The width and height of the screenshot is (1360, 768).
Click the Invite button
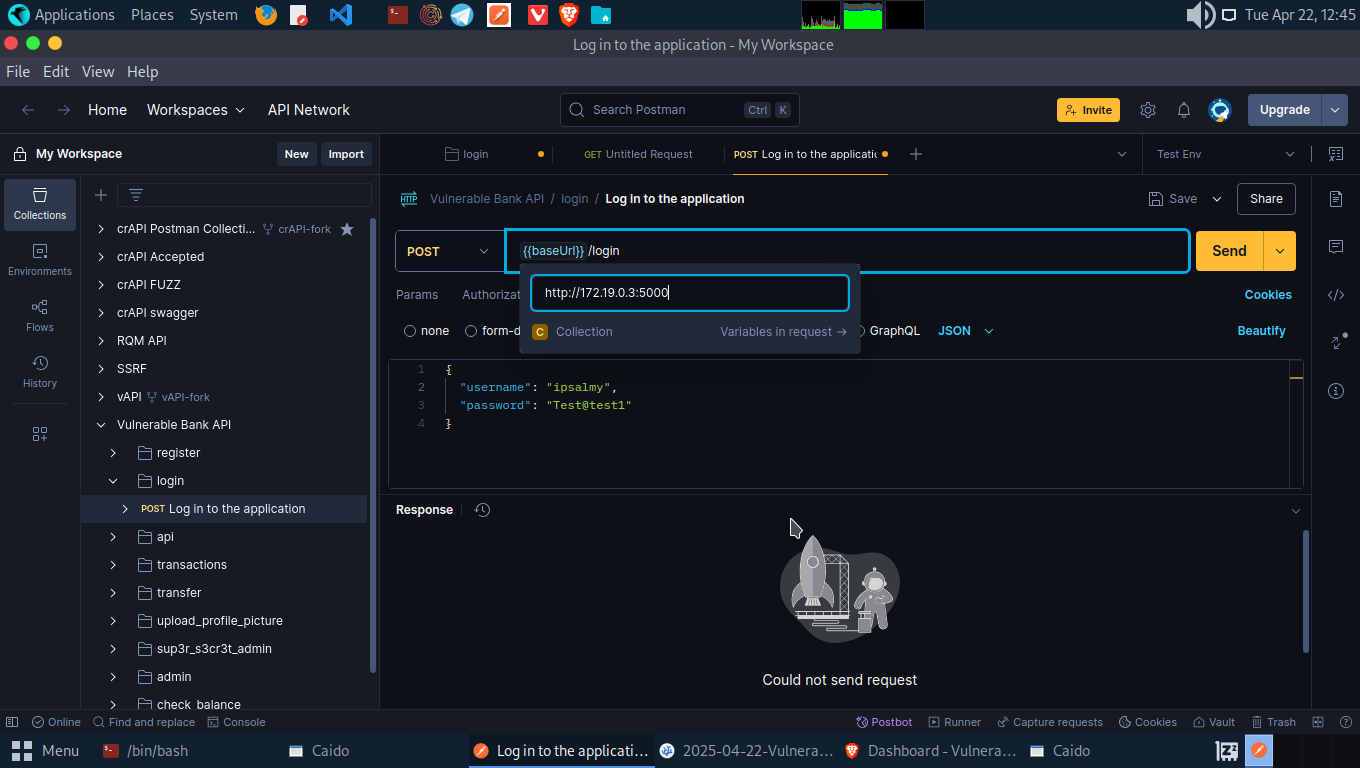tap(1088, 110)
